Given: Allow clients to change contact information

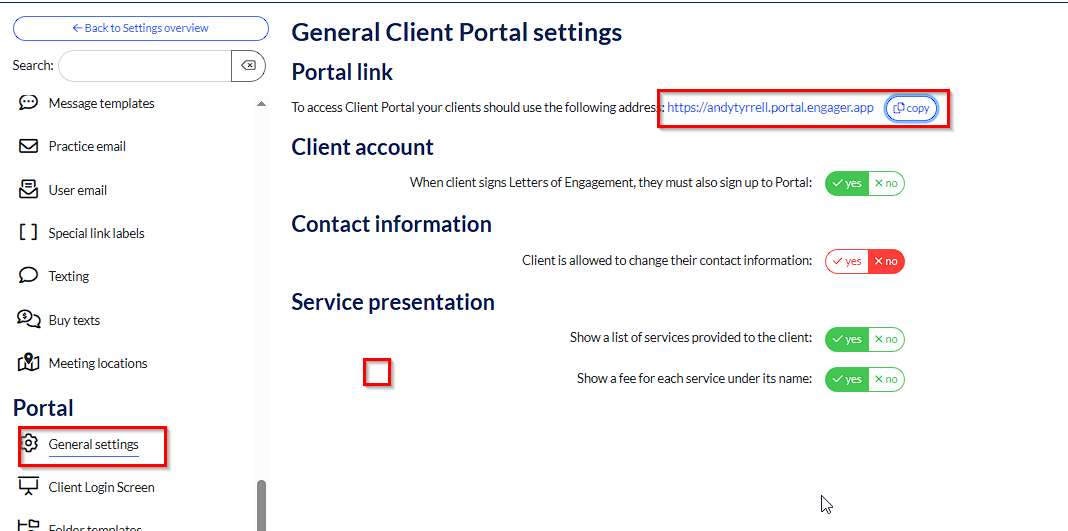Looking at the screenshot, I should [846, 261].
